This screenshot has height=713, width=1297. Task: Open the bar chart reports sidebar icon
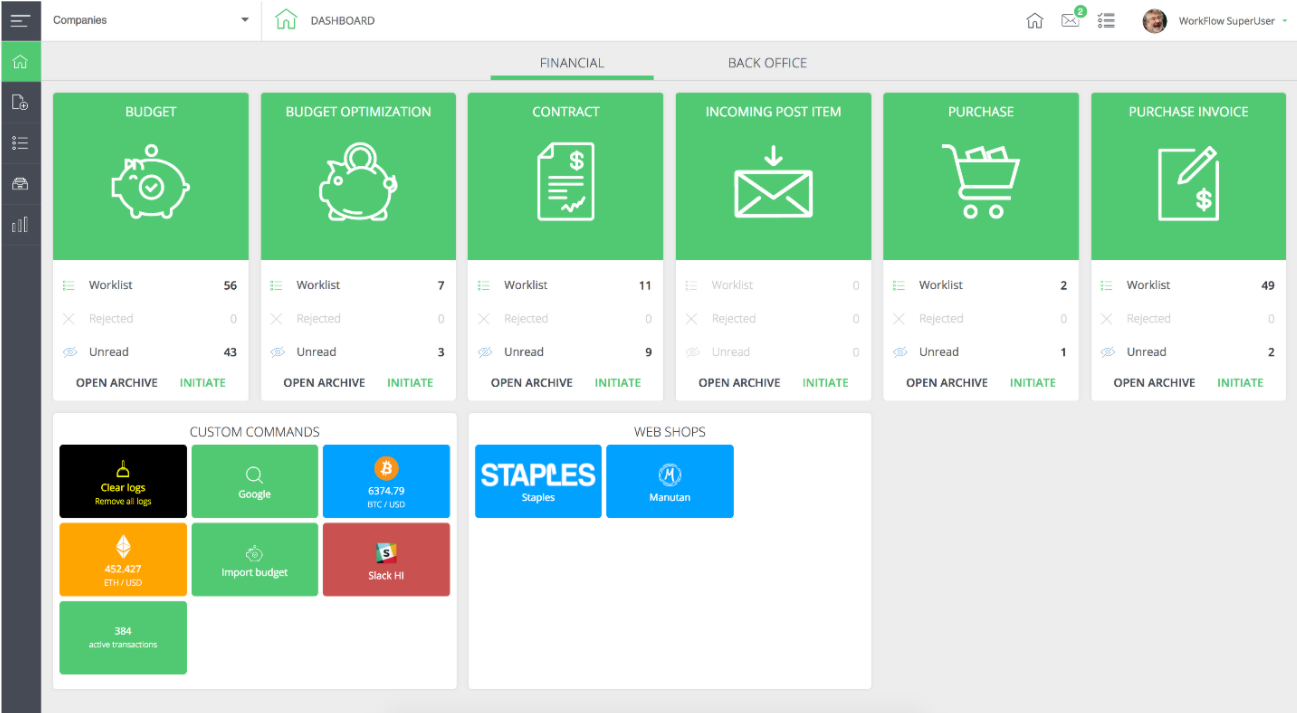pos(20,224)
